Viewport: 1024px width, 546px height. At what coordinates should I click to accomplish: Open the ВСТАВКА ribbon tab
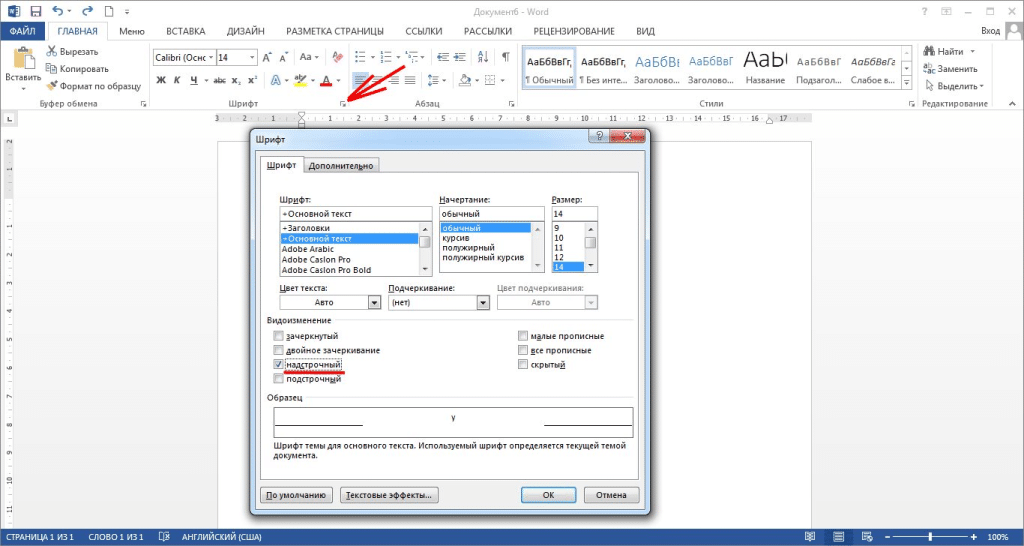192,32
